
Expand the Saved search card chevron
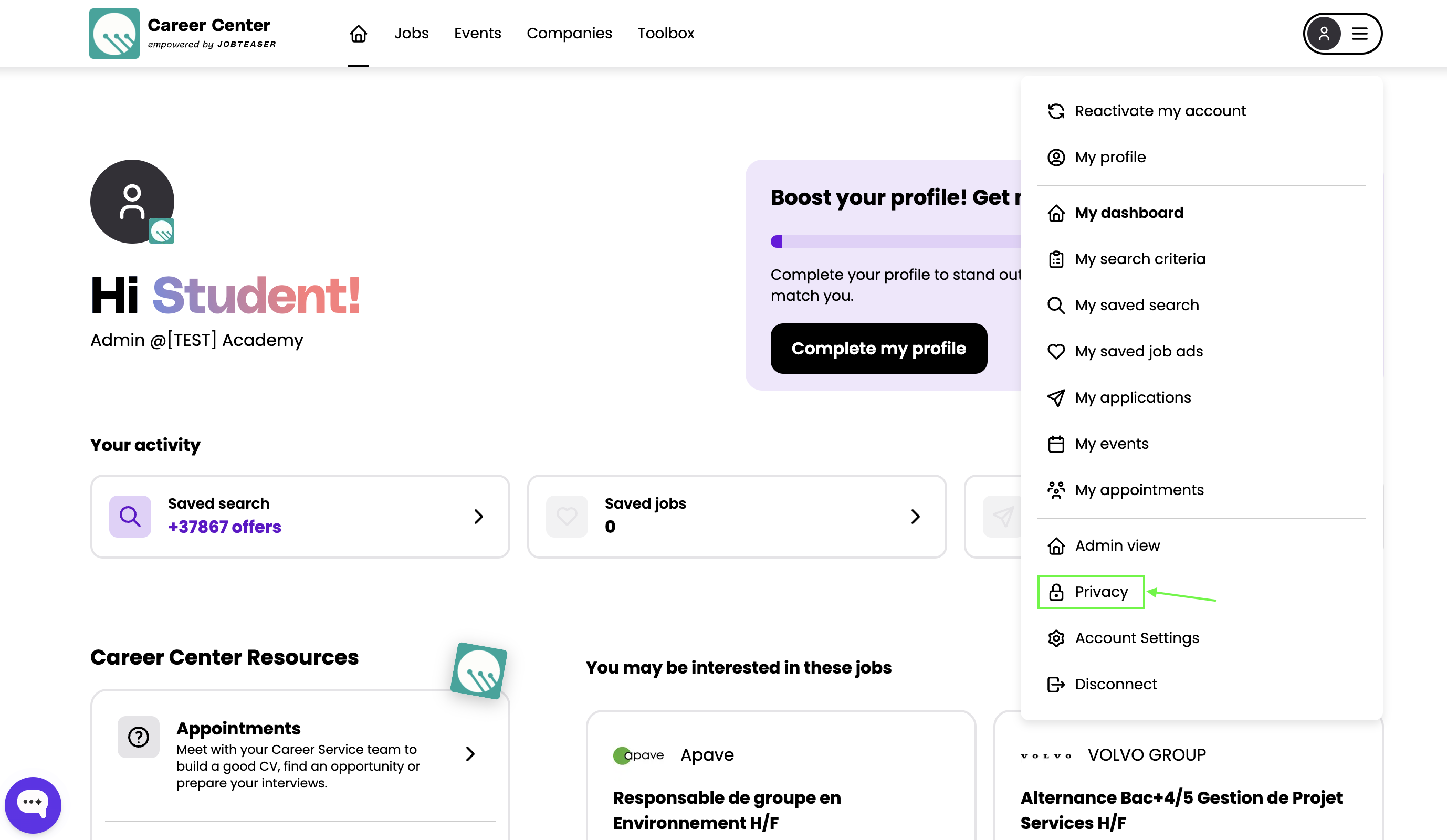pos(478,516)
